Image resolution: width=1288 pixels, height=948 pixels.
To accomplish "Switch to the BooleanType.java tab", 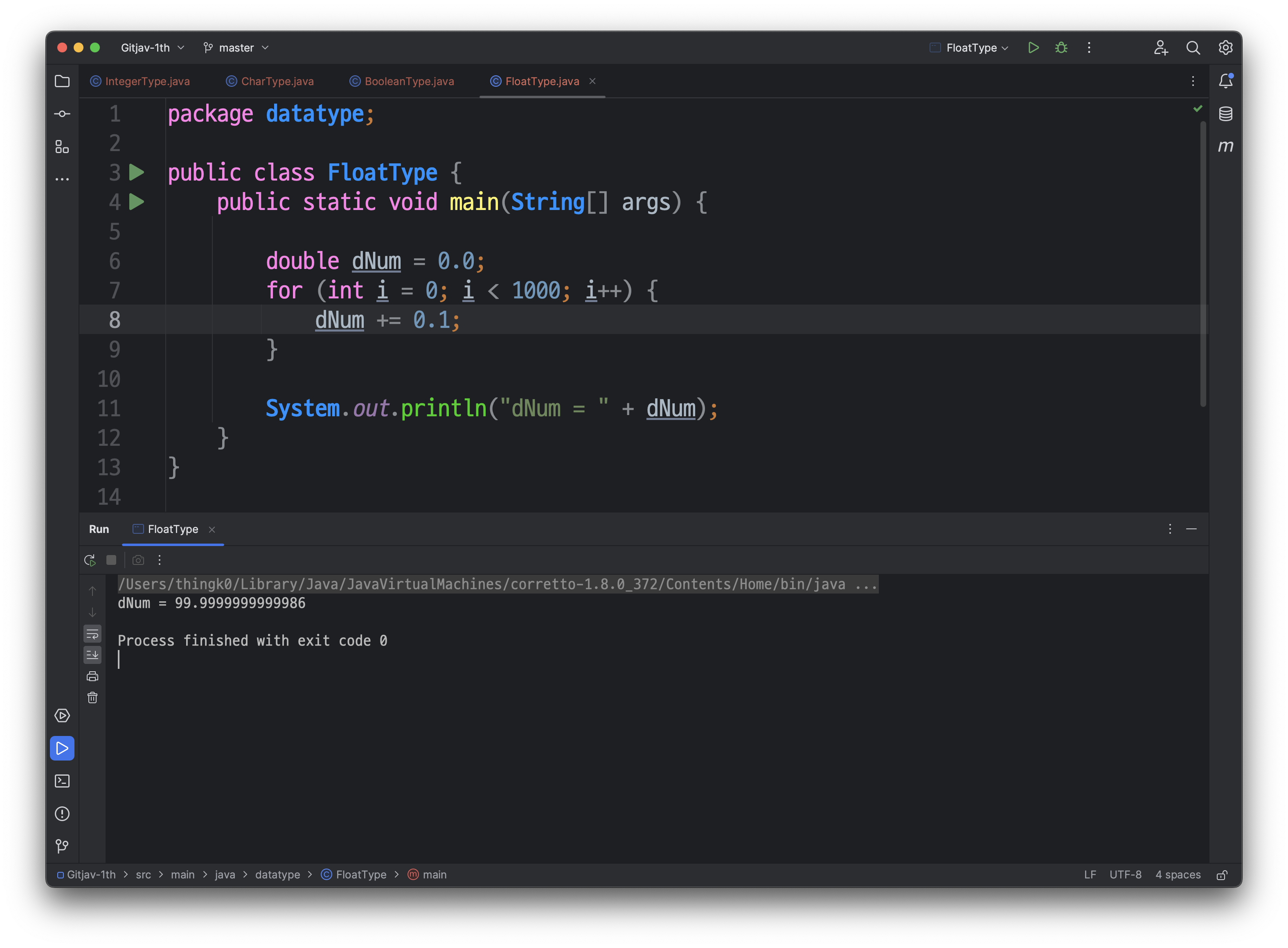I will point(409,81).
